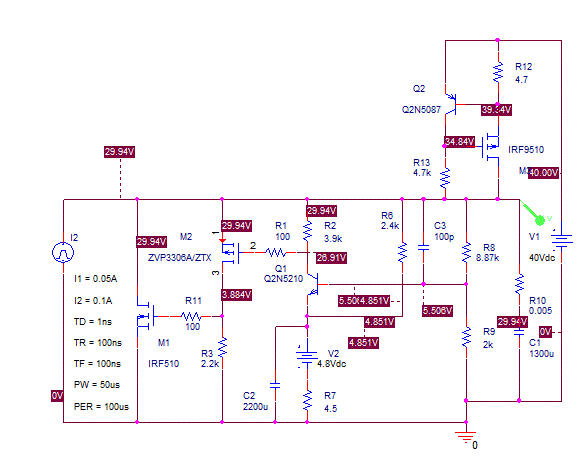This screenshot has width=584, height=469.
Task: Click the Q2N5087 part name
Action: coord(421,110)
